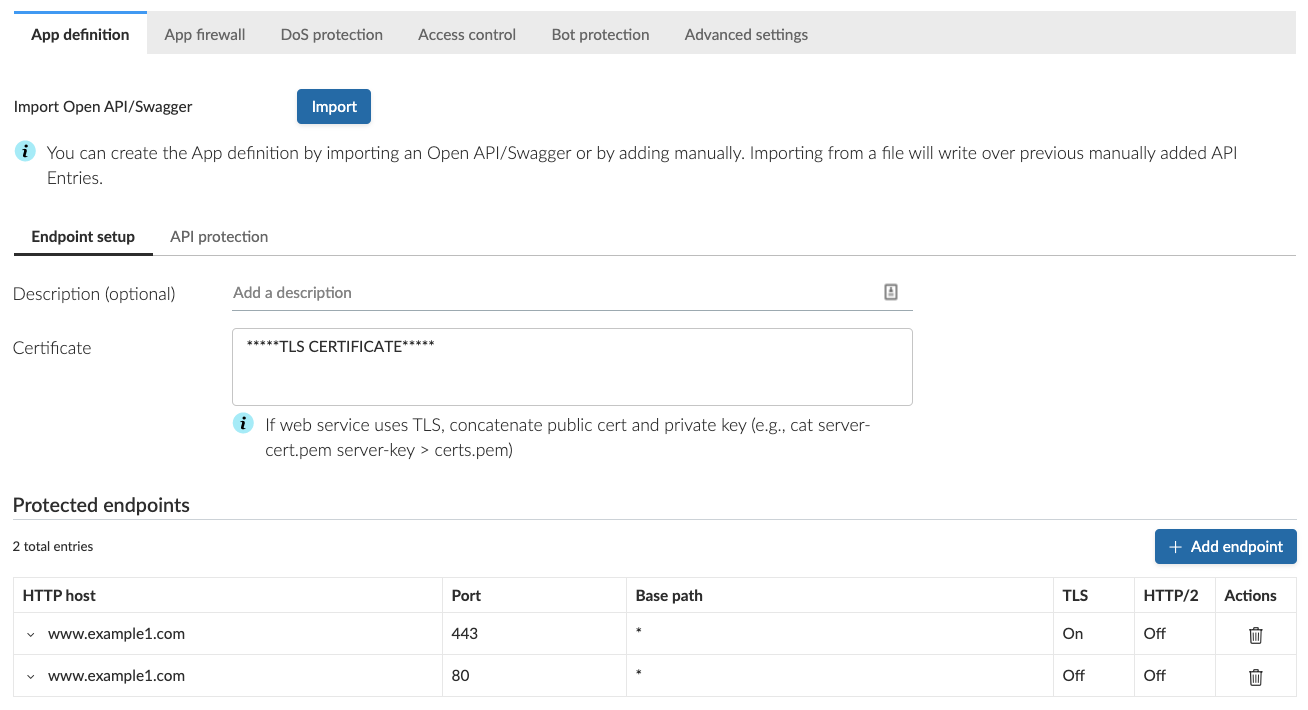Click info icon beside App definition hint
The width and height of the screenshot is (1308, 710).
25,152
